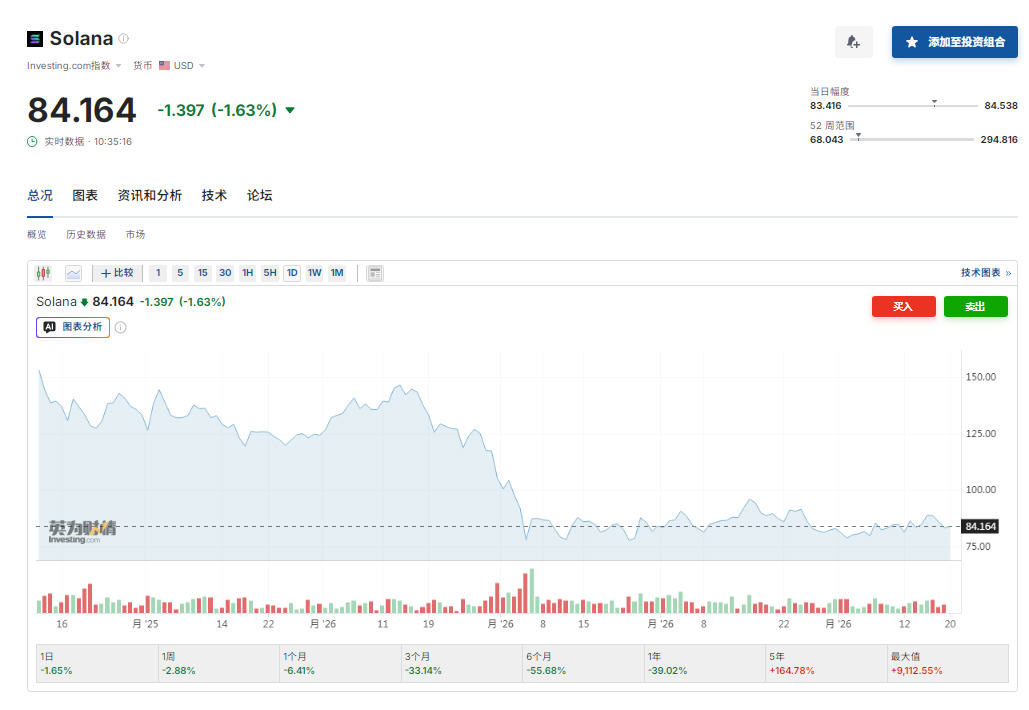Click the 294.816 52-week high value
This screenshot has height=710, width=1029.
click(999, 140)
